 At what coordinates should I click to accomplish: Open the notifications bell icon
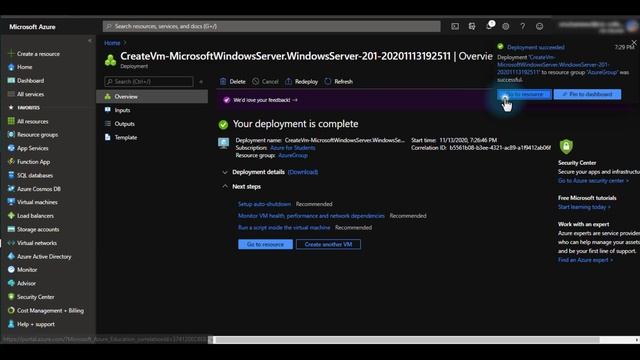point(489,26)
